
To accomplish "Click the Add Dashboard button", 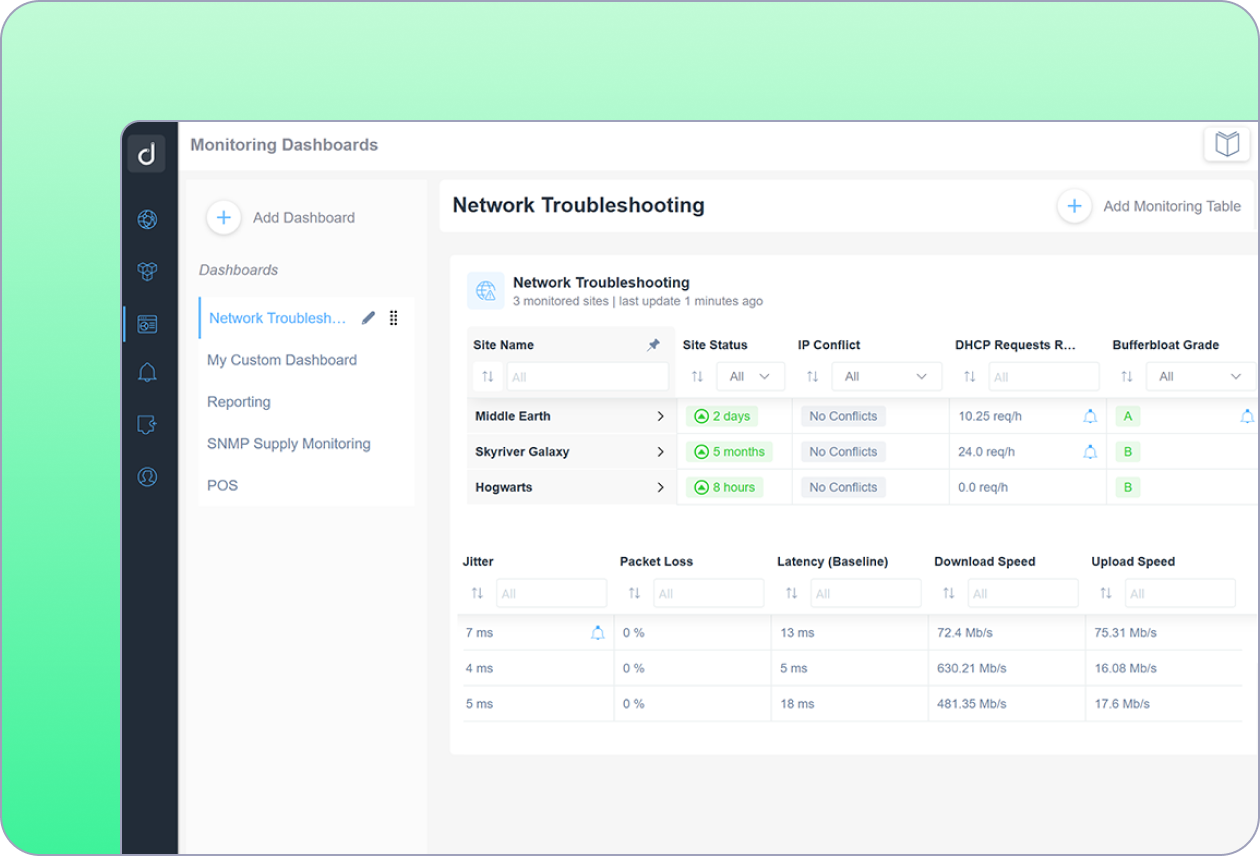I will tap(224, 217).
